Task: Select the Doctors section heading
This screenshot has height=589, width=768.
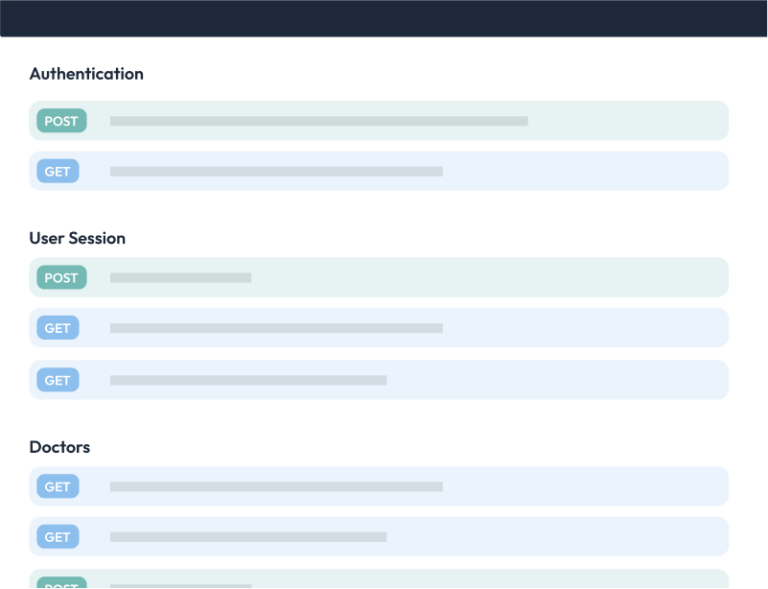Action: pyautogui.click(x=59, y=447)
